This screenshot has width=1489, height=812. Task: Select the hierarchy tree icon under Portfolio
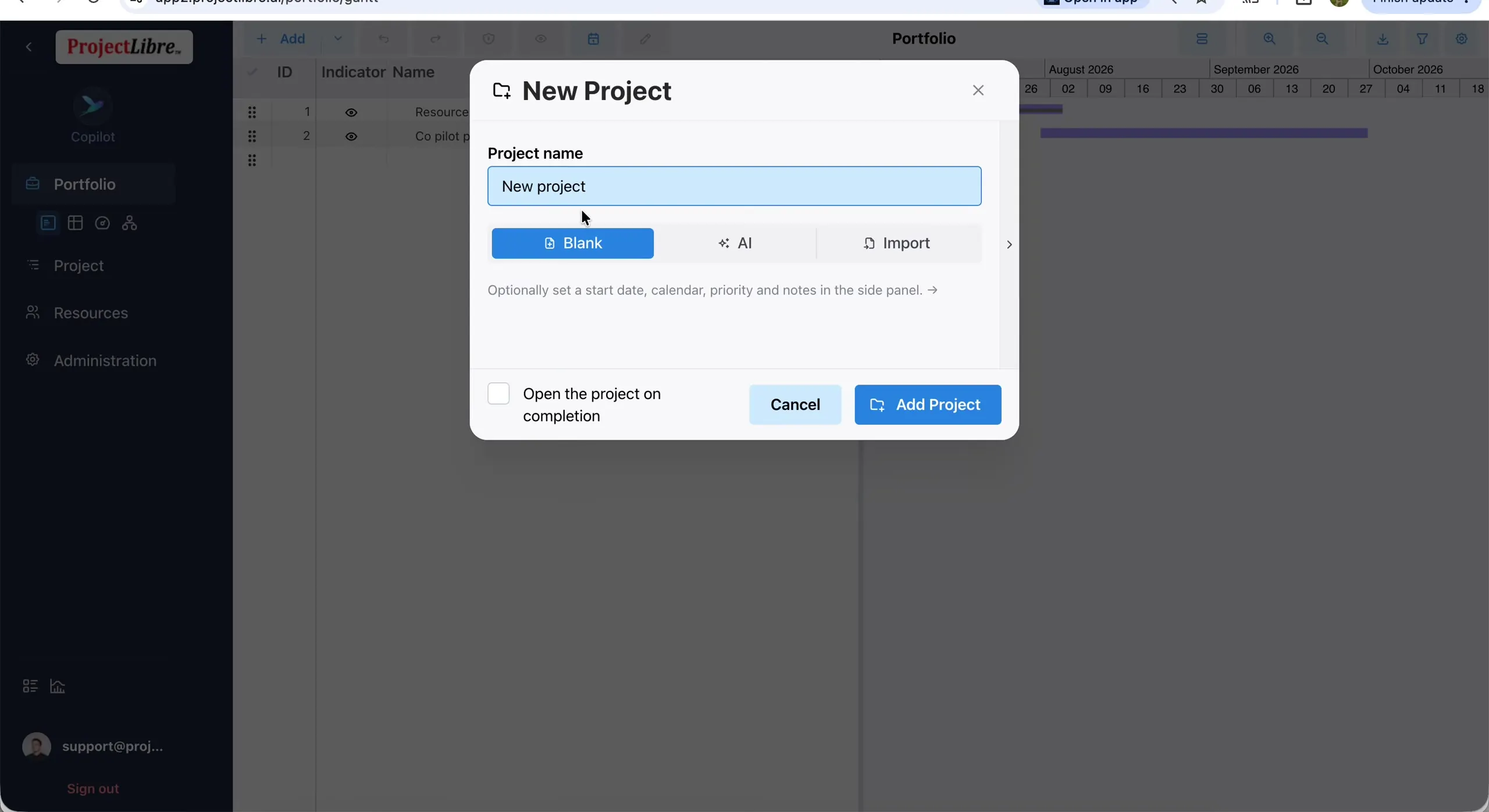tap(130, 223)
